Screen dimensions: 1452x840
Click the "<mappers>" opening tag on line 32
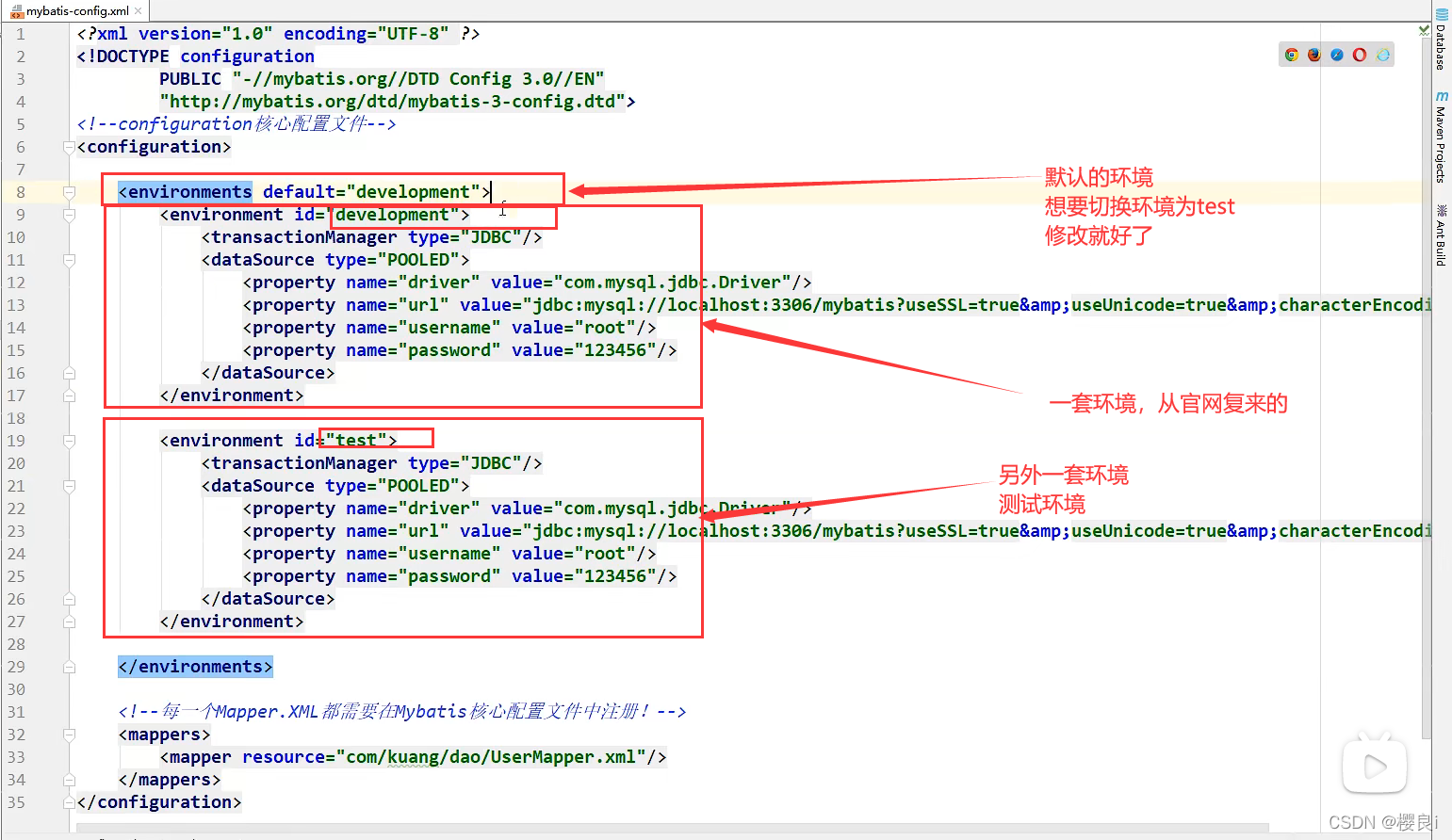(164, 735)
